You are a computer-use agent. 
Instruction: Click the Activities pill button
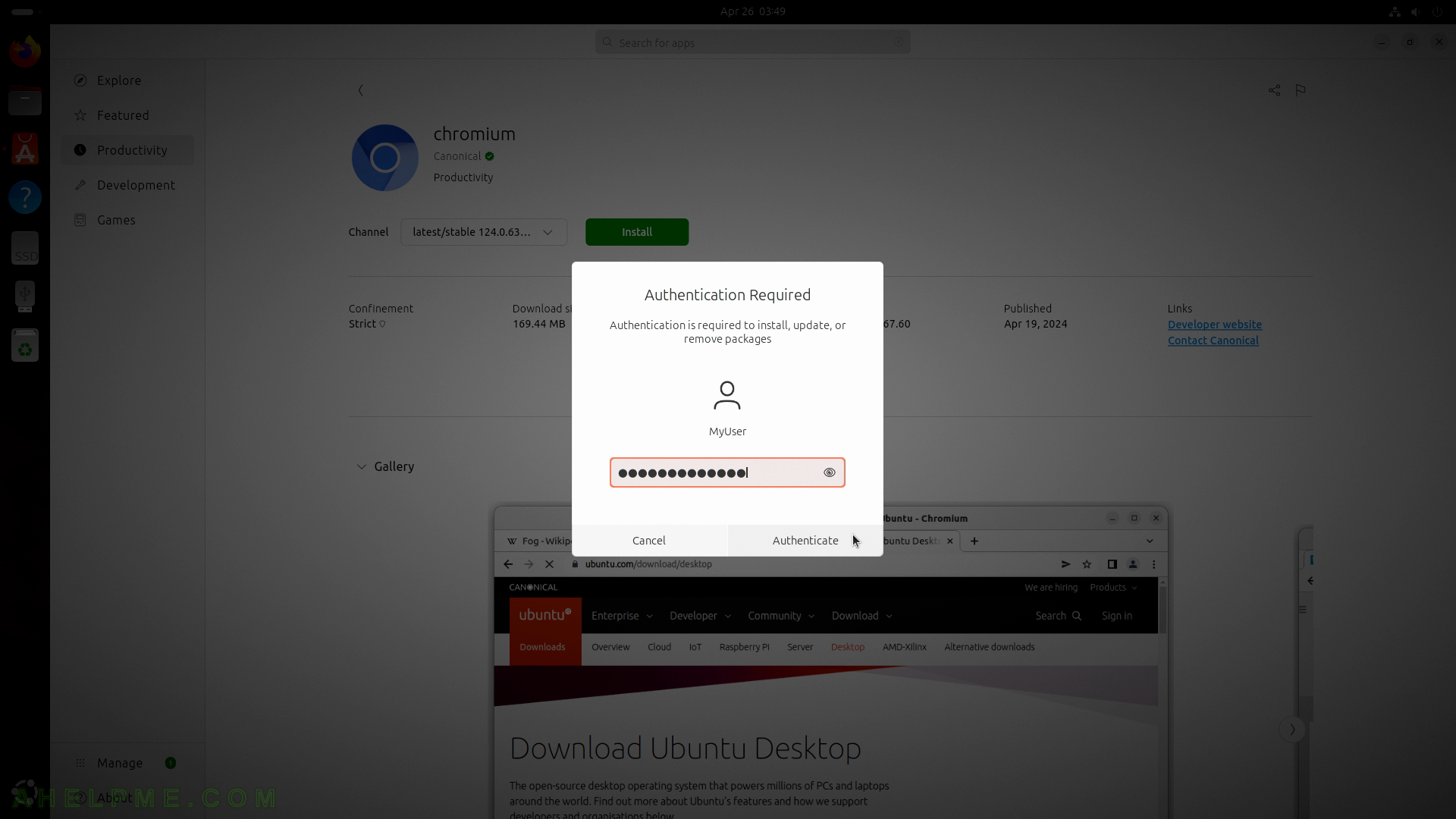point(23,11)
